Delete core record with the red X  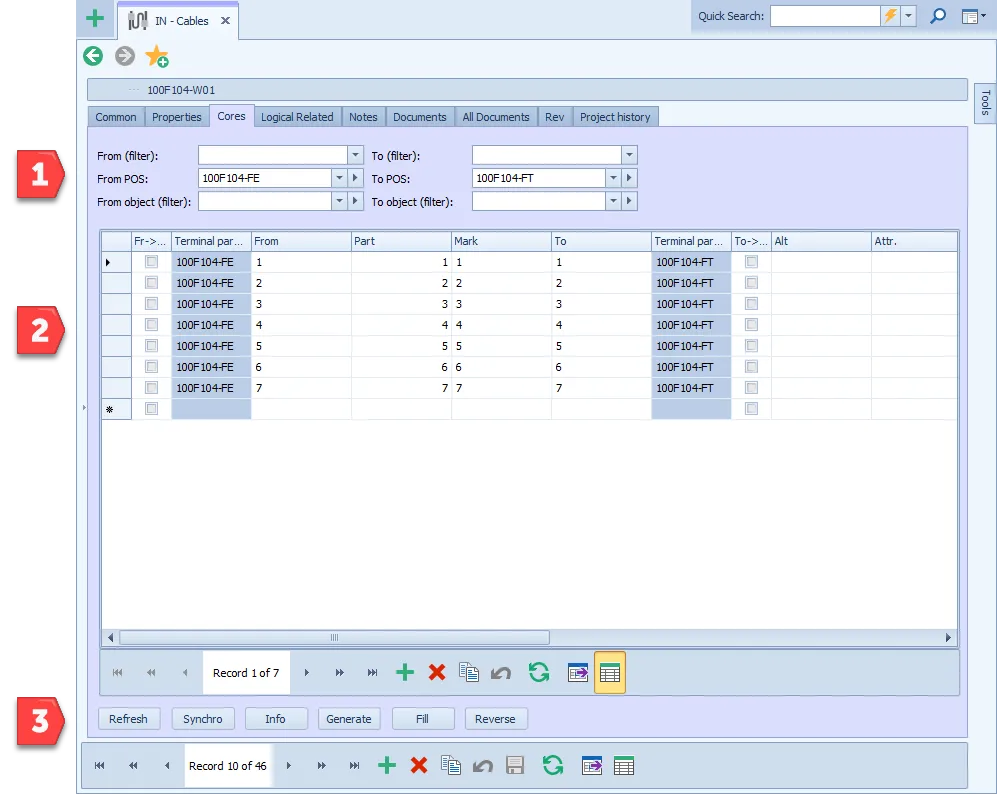[437, 673]
